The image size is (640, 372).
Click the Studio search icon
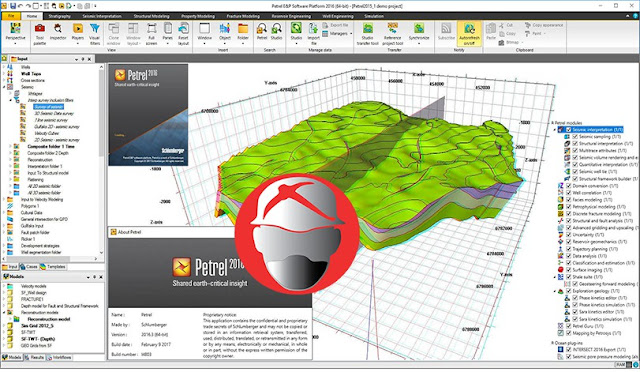276,32
